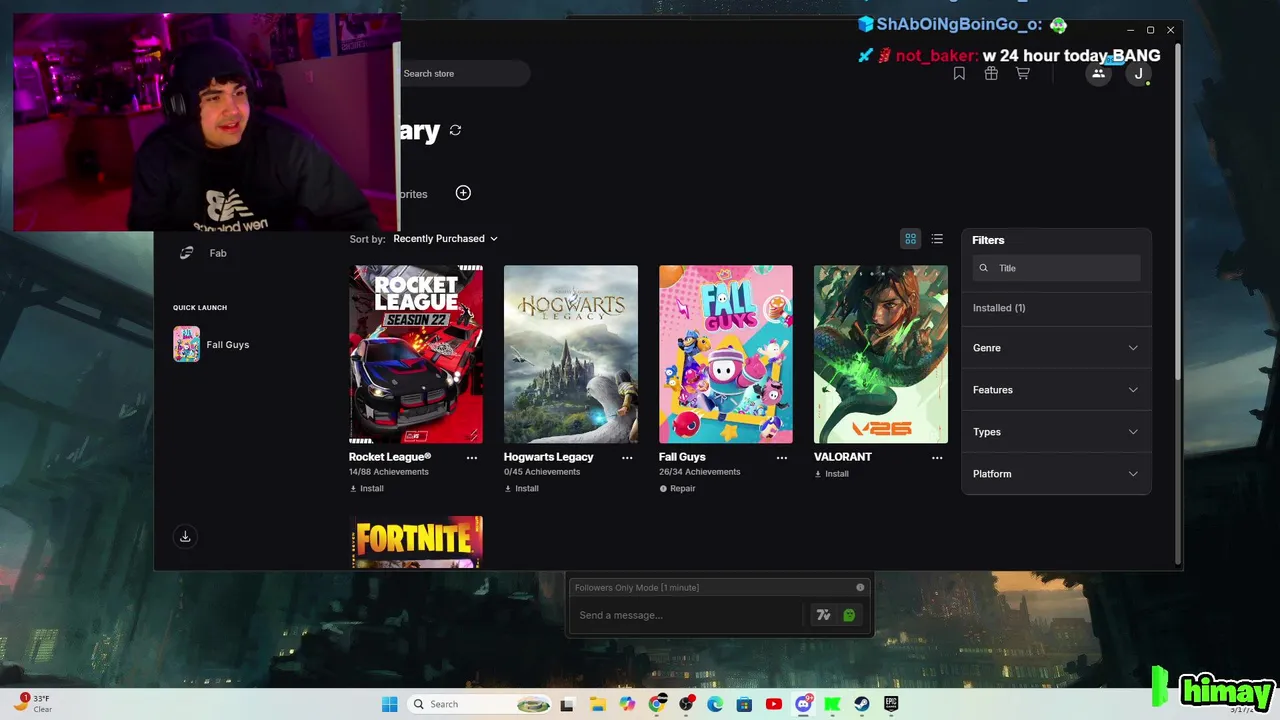
Task: Open Copilot from the taskbar
Action: (x=627, y=704)
